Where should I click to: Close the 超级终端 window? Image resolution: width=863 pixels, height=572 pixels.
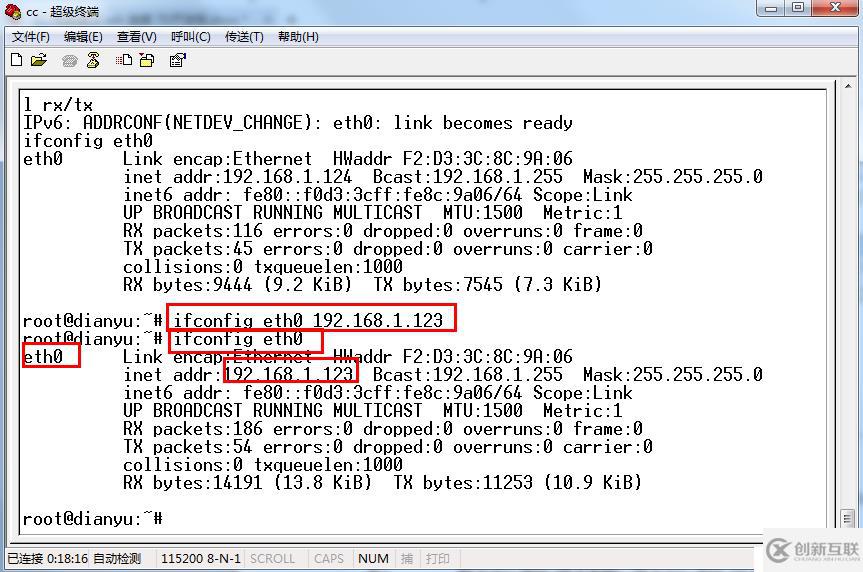click(x=835, y=8)
